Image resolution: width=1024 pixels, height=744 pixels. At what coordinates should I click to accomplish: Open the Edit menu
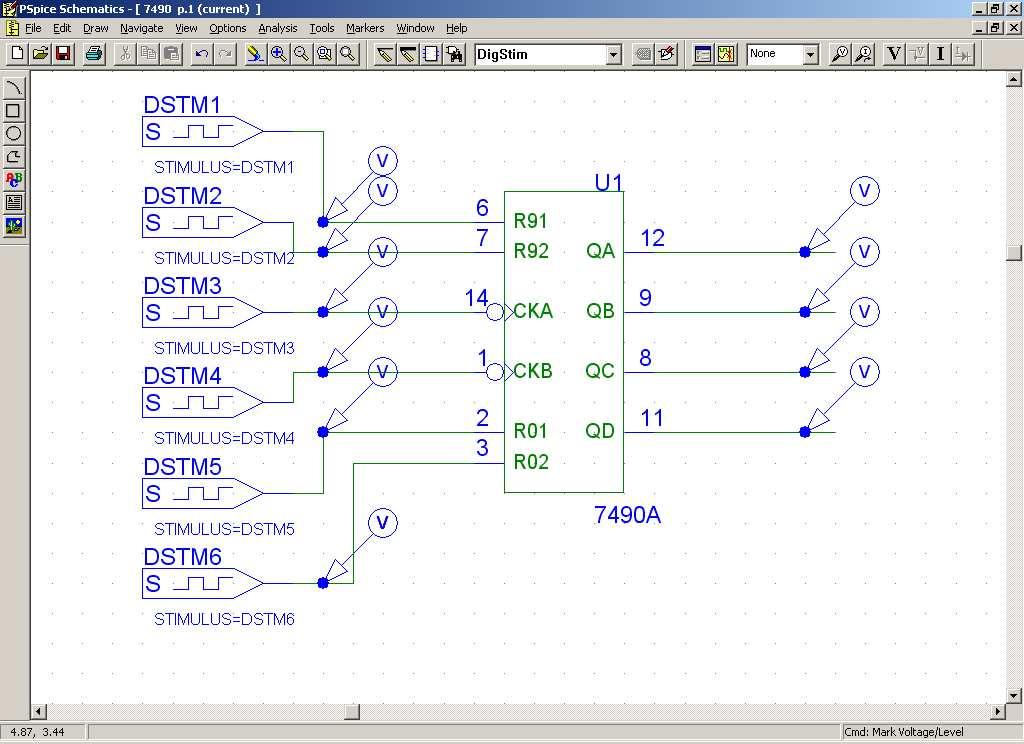click(62, 28)
